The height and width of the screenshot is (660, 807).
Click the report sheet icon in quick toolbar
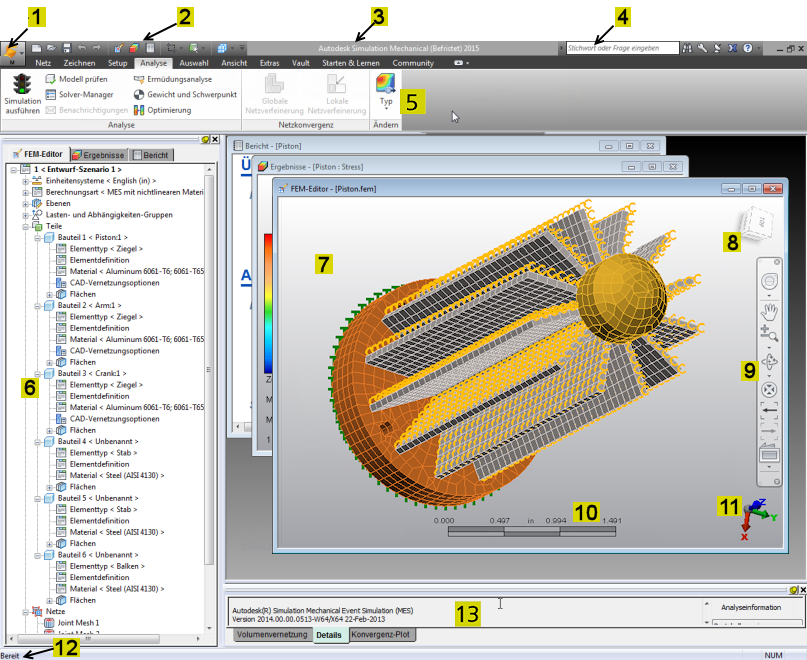pyautogui.click(x=150, y=48)
